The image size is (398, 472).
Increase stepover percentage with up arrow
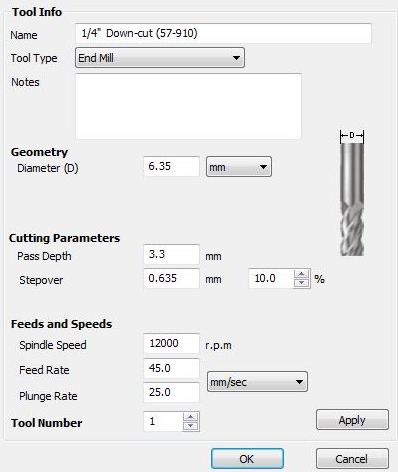[x=302, y=274]
